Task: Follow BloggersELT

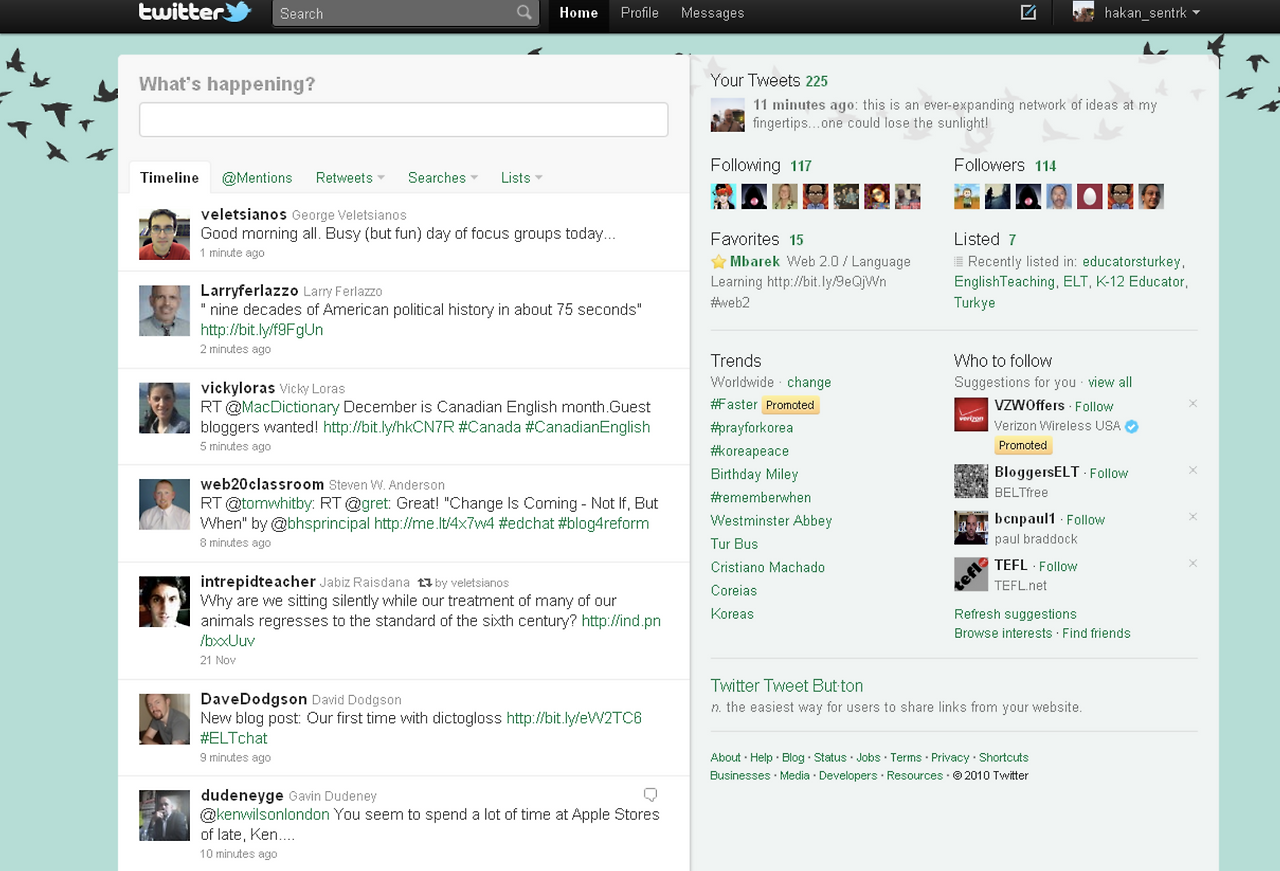Action: [1109, 474]
